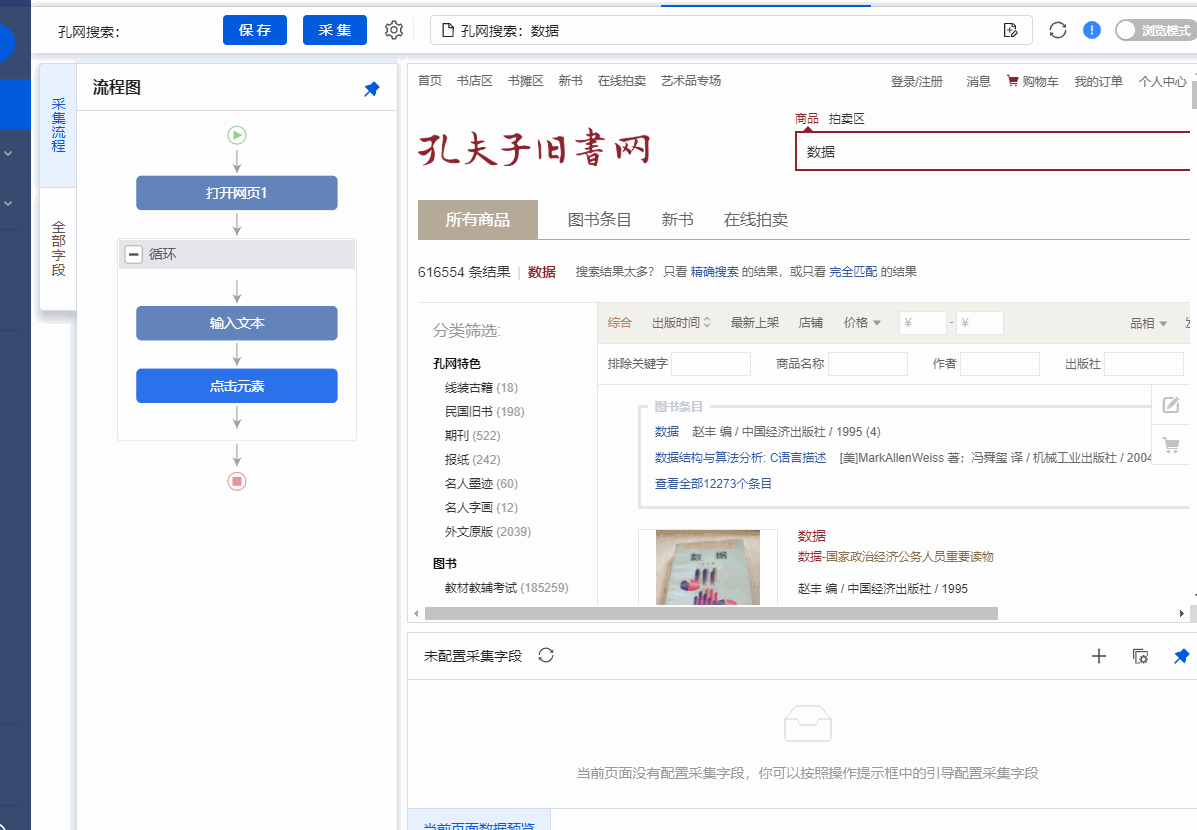The image size is (1197, 830).
Task: Select the 新书 results tab
Action: click(x=677, y=220)
